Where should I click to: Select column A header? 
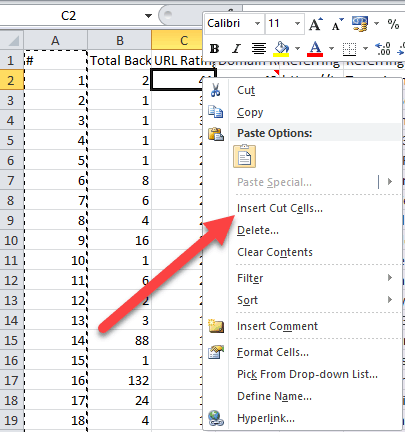[55, 41]
